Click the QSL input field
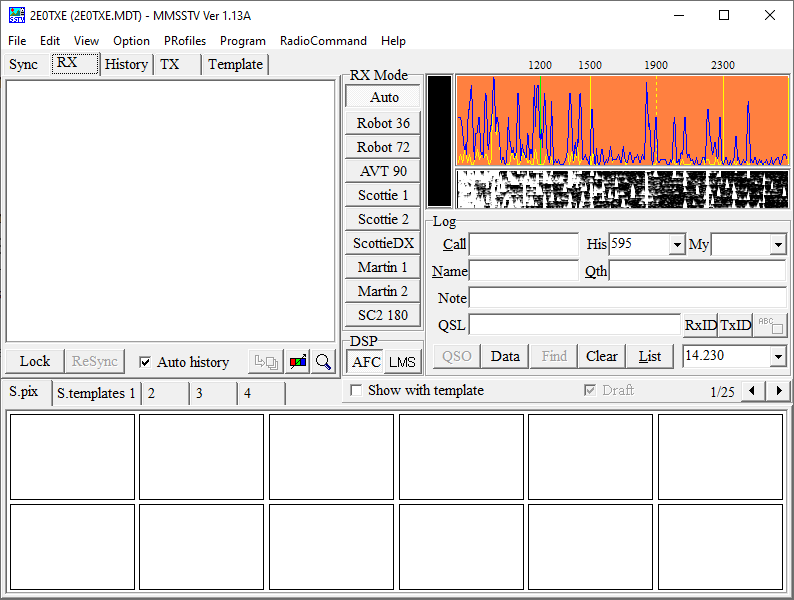This screenshot has height=600, width=794. pyautogui.click(x=574, y=325)
